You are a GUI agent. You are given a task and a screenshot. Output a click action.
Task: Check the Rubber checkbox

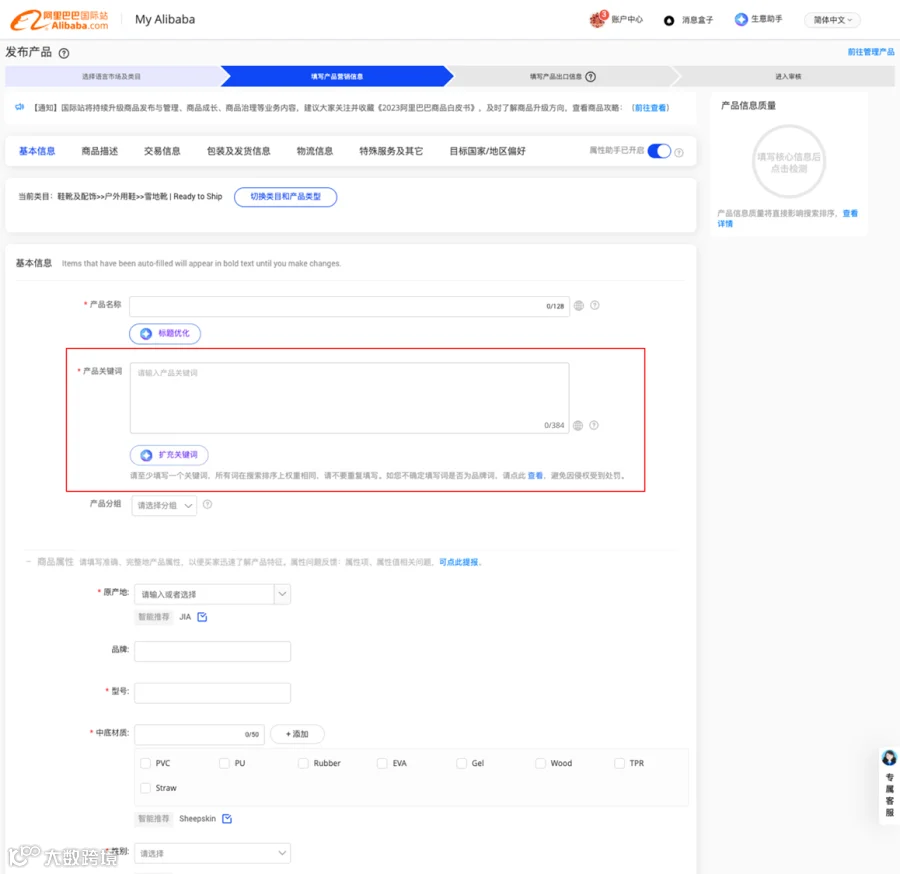(303, 763)
